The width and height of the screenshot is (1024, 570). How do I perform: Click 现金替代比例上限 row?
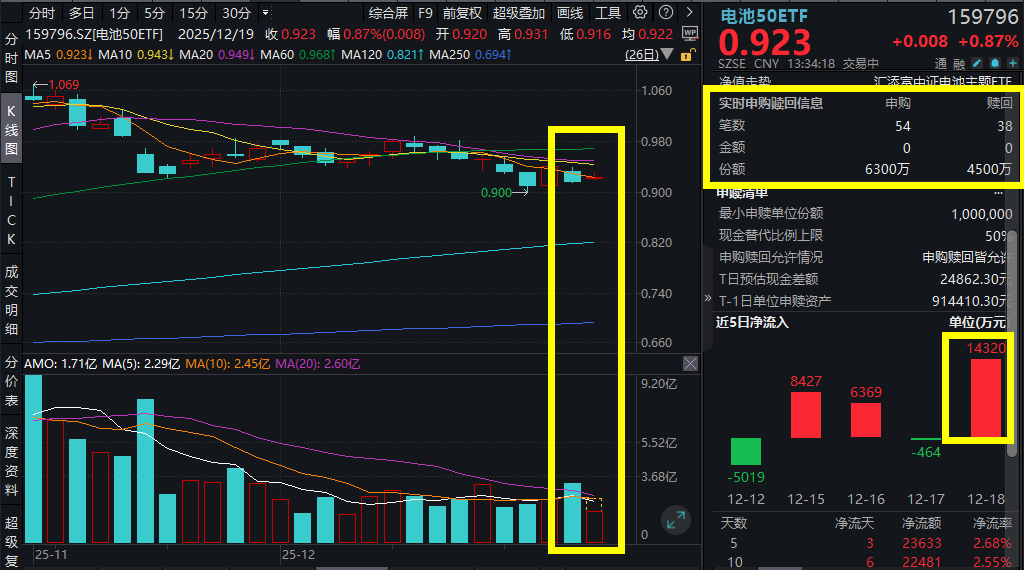tap(865, 236)
